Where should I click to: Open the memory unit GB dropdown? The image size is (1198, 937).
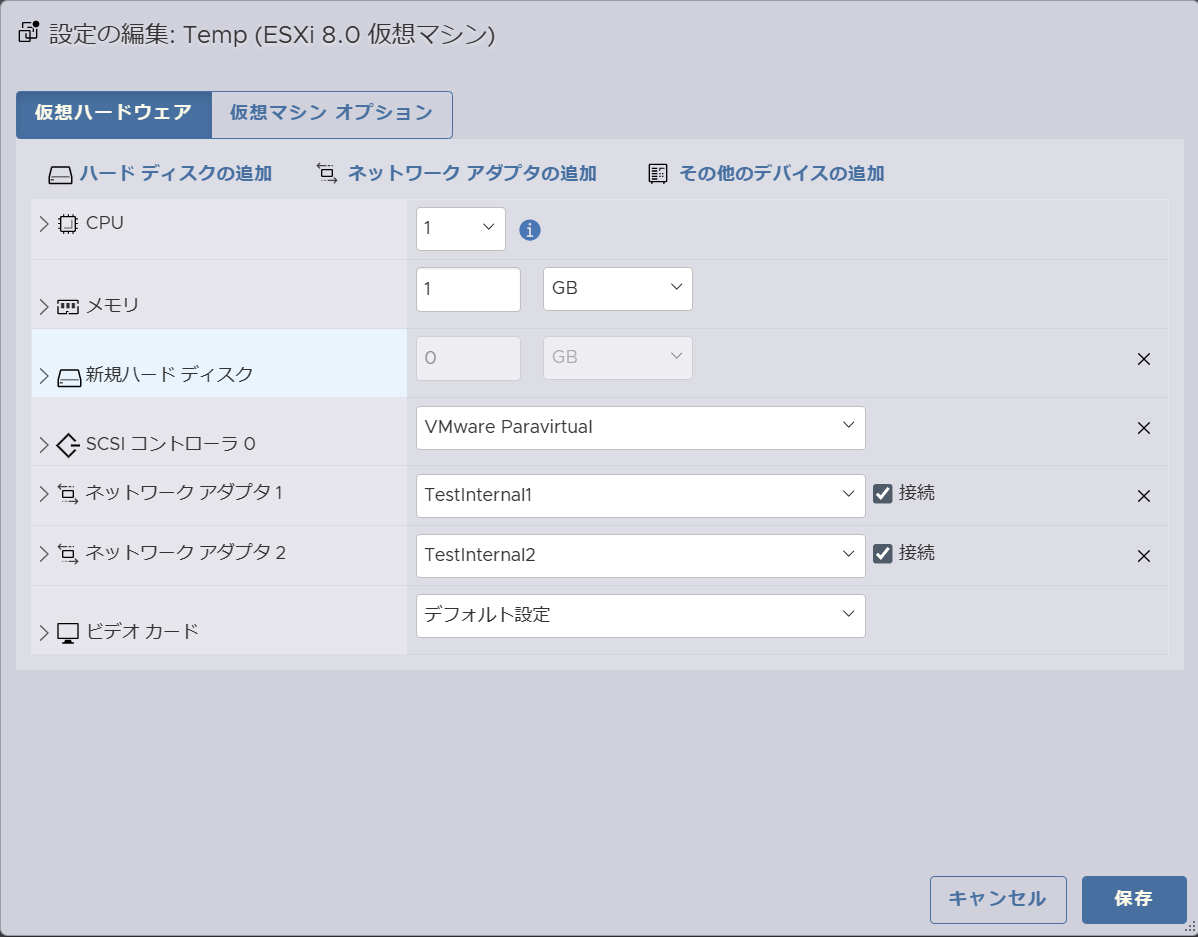point(617,289)
